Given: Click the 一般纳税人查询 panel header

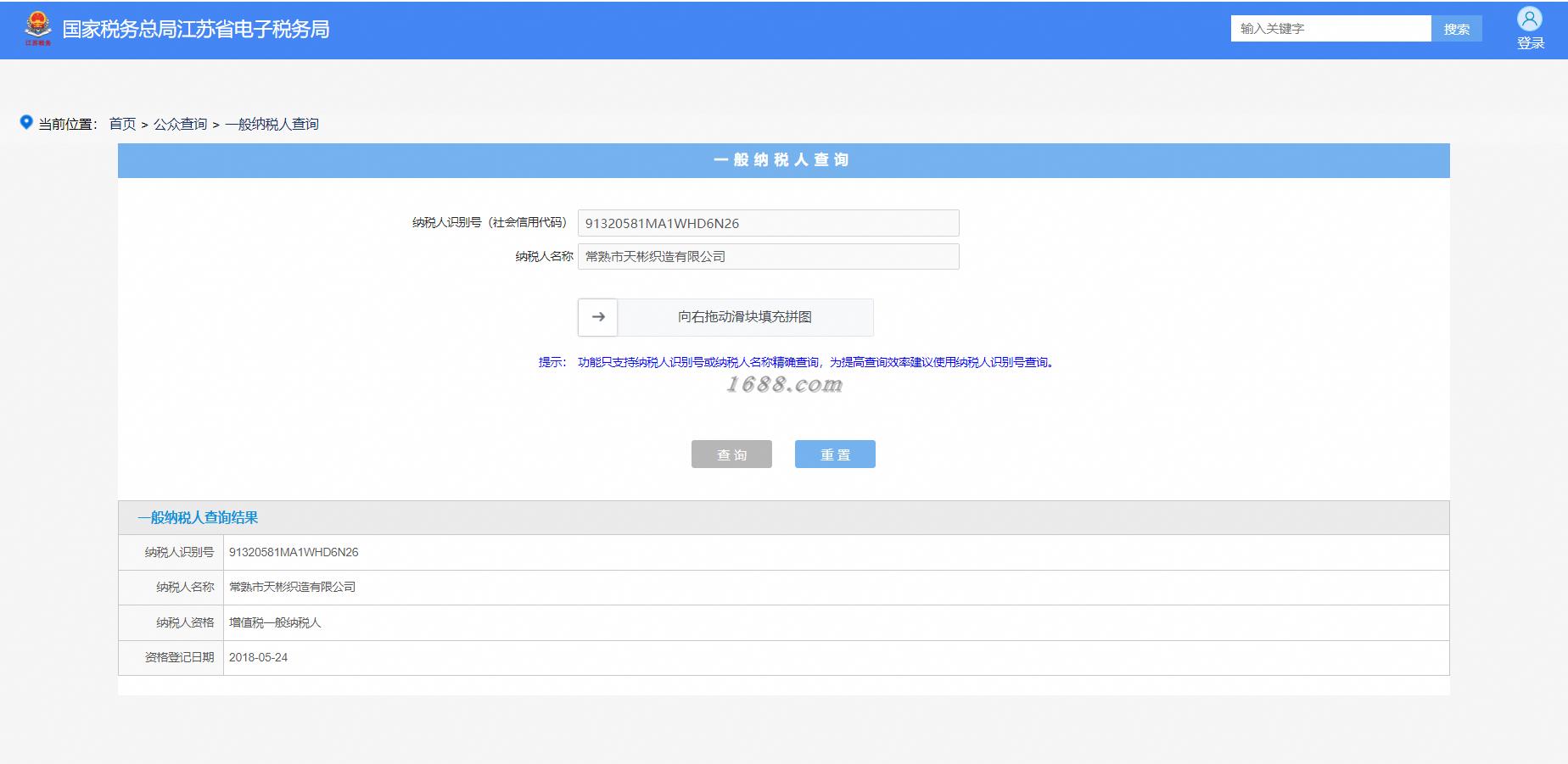Looking at the screenshot, I should pyautogui.click(x=783, y=160).
